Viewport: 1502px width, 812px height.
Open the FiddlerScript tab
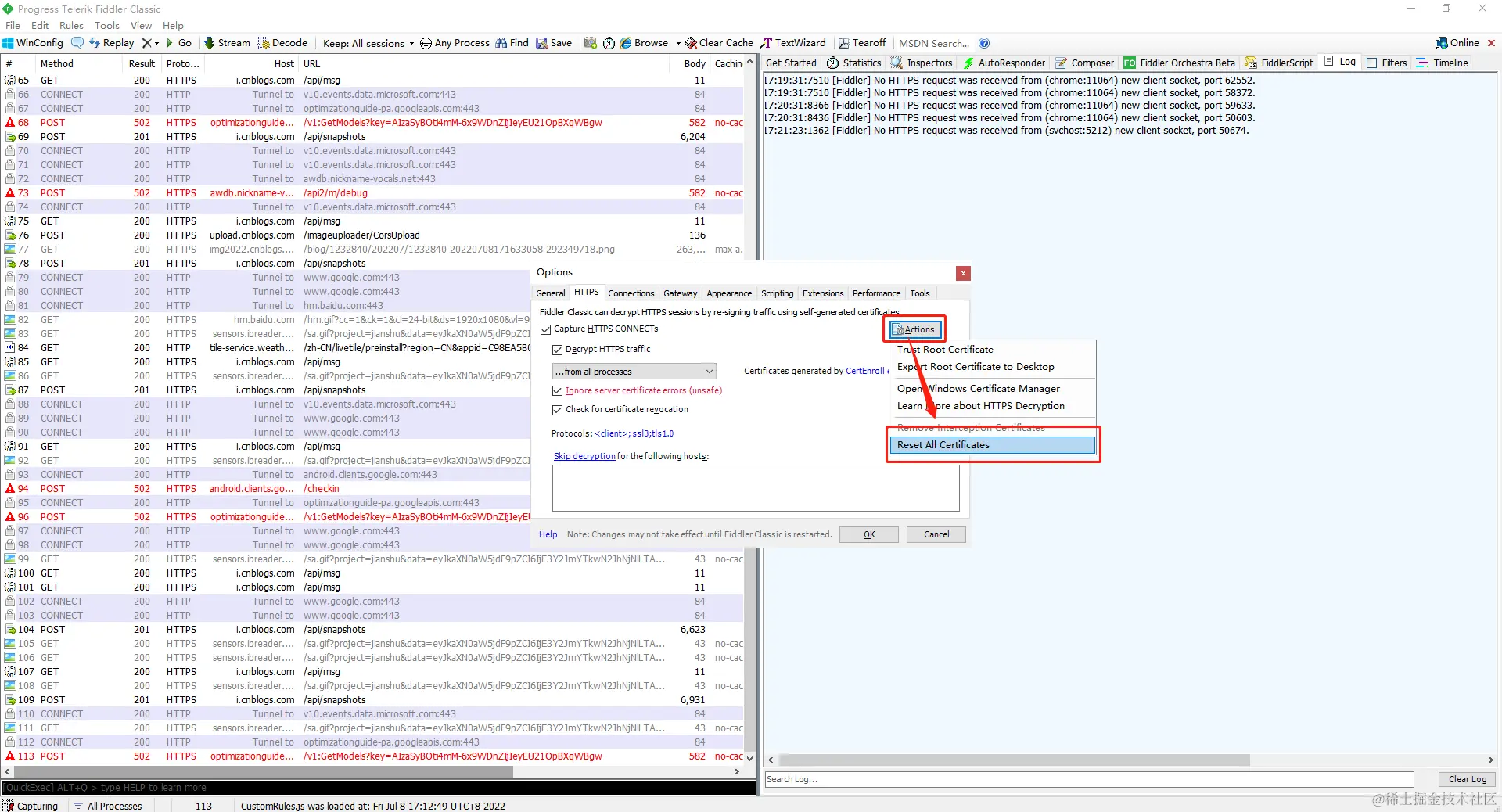(x=1279, y=63)
